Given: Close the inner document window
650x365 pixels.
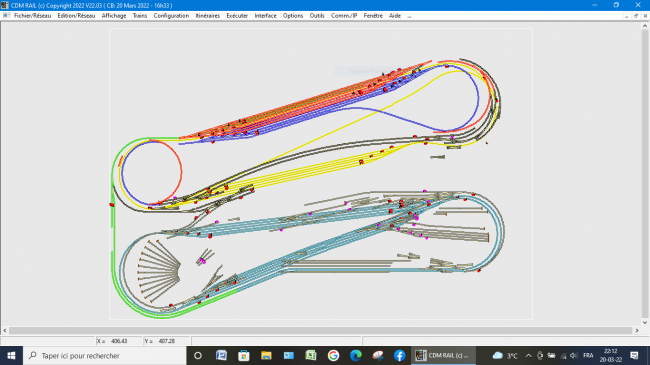Looking at the screenshot, I should pyautogui.click(x=645, y=16).
